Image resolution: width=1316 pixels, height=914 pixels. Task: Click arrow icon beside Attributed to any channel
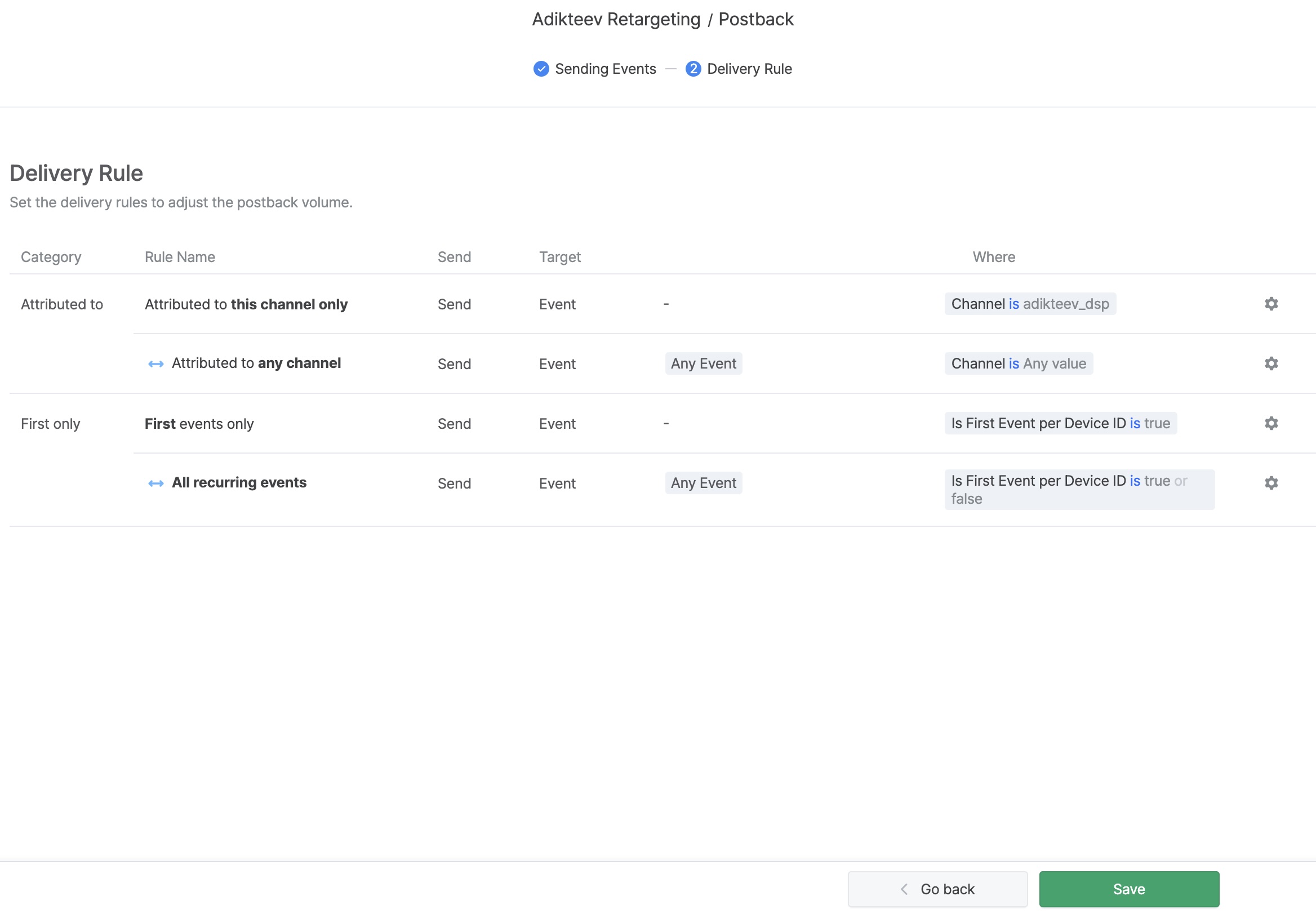[x=155, y=363]
